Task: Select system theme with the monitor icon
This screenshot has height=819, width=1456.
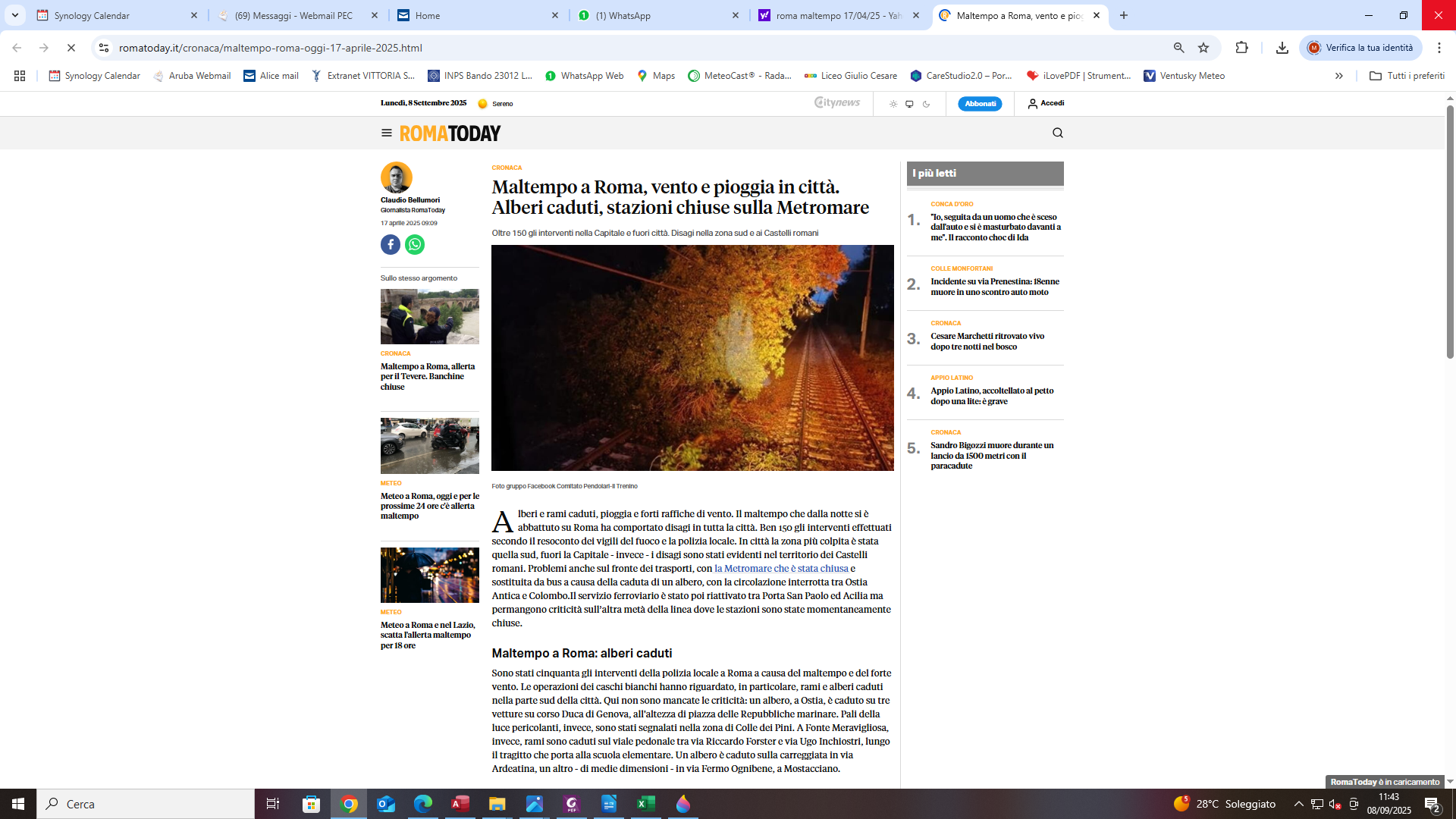Action: [908, 103]
